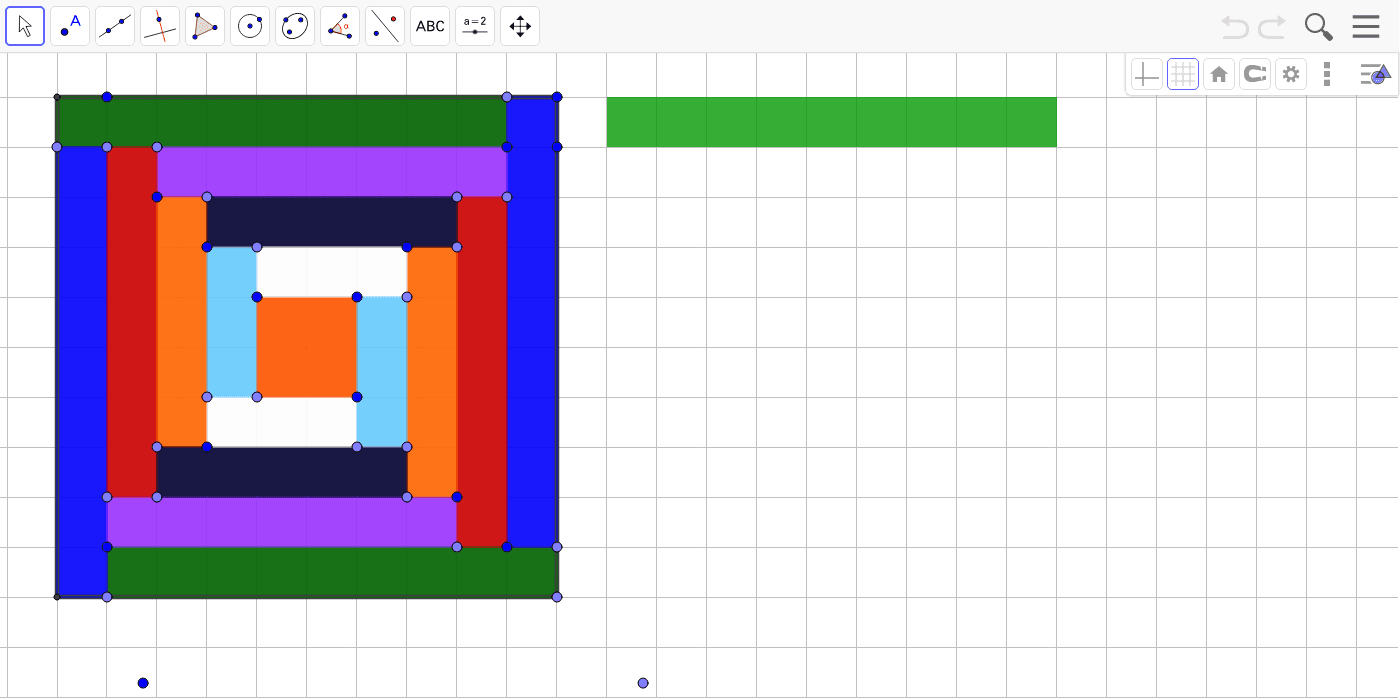Click the isolated lavender point below the green rectangle
This screenshot has height=700, width=1400.
(643, 683)
